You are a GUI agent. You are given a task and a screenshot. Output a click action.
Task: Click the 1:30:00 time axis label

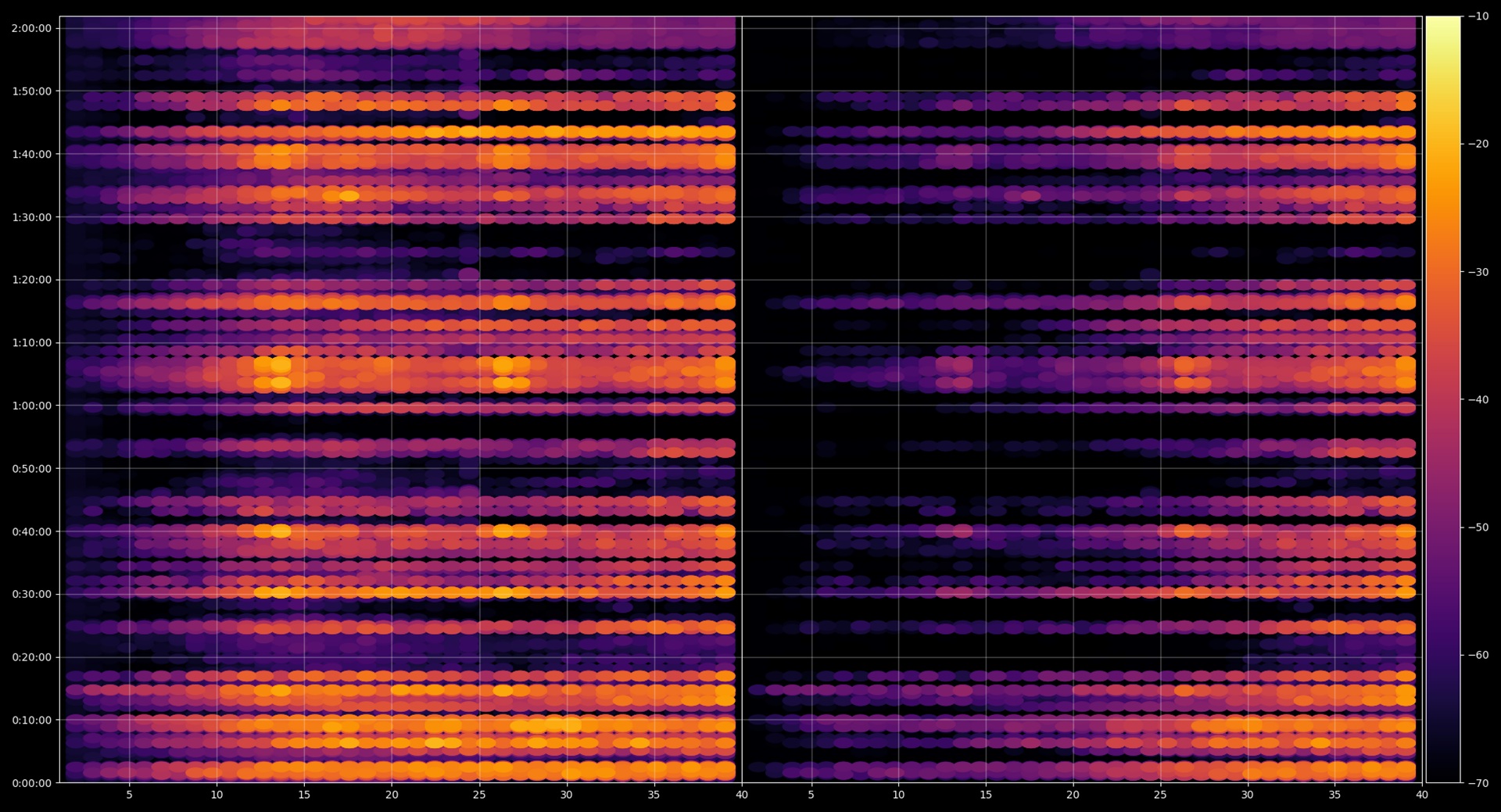[x=31, y=217]
